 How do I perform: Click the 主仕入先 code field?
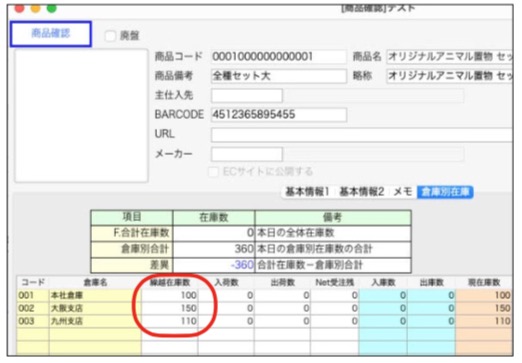click(x=247, y=96)
